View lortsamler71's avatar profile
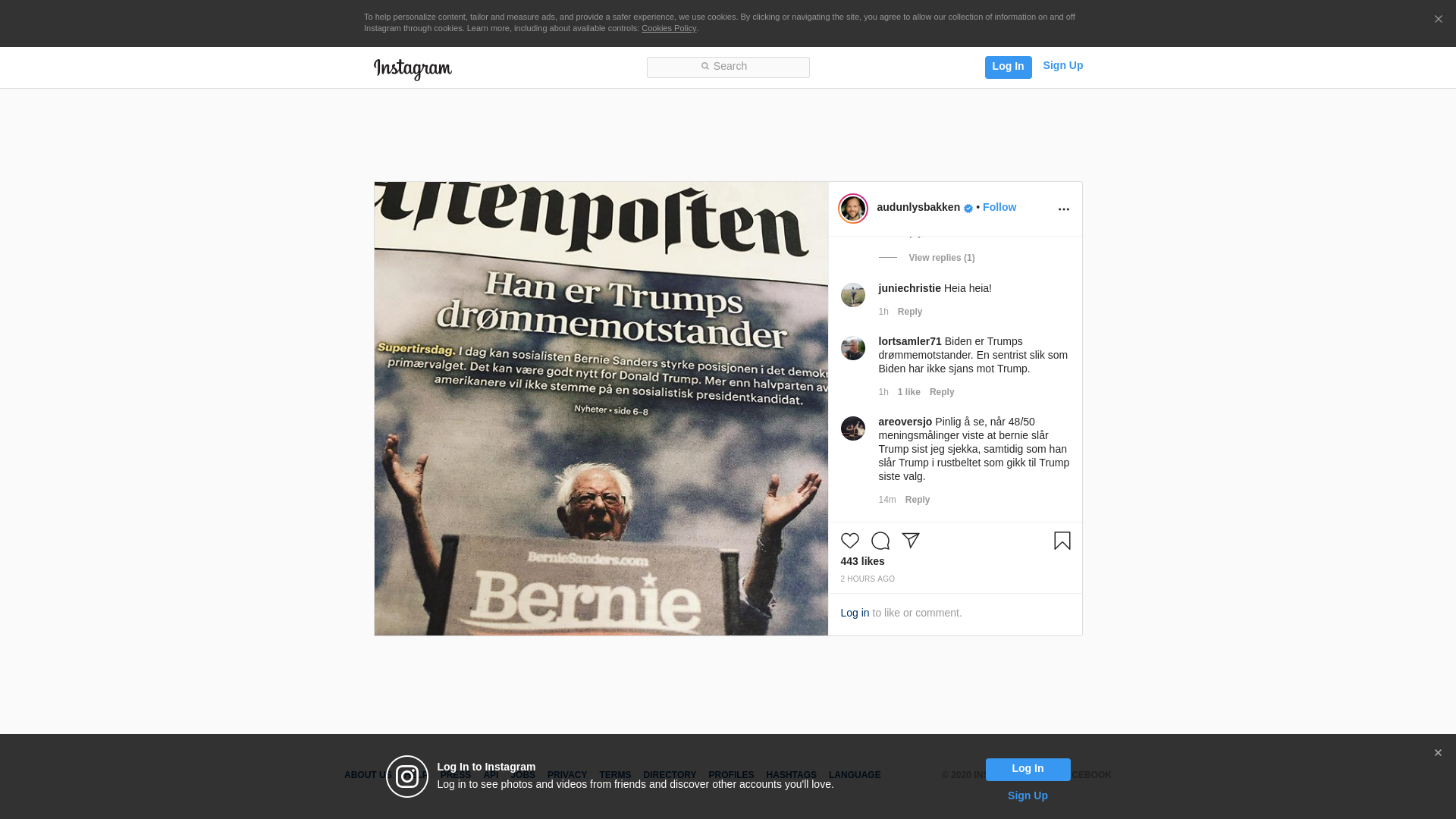1456x819 pixels. pos(852,348)
